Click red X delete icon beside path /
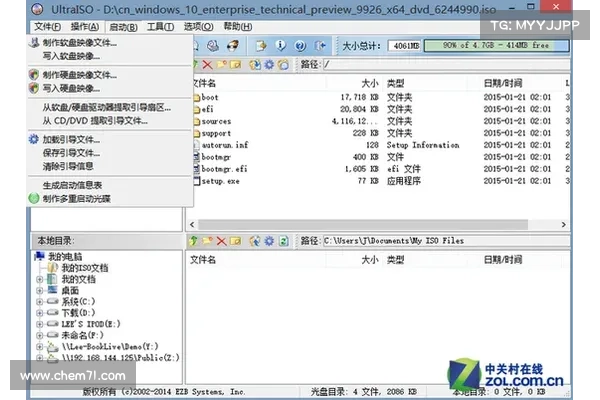The width and height of the screenshot is (600, 400). pos(207,64)
